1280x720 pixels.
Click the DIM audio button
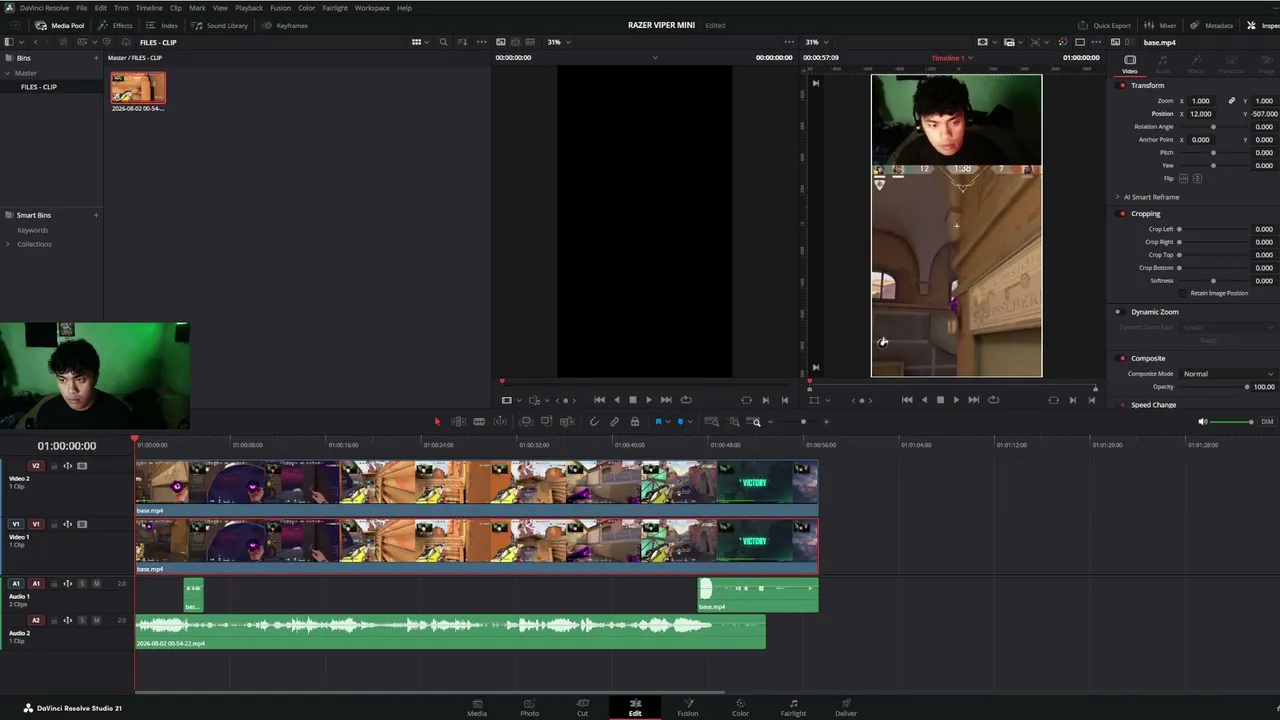[1267, 422]
